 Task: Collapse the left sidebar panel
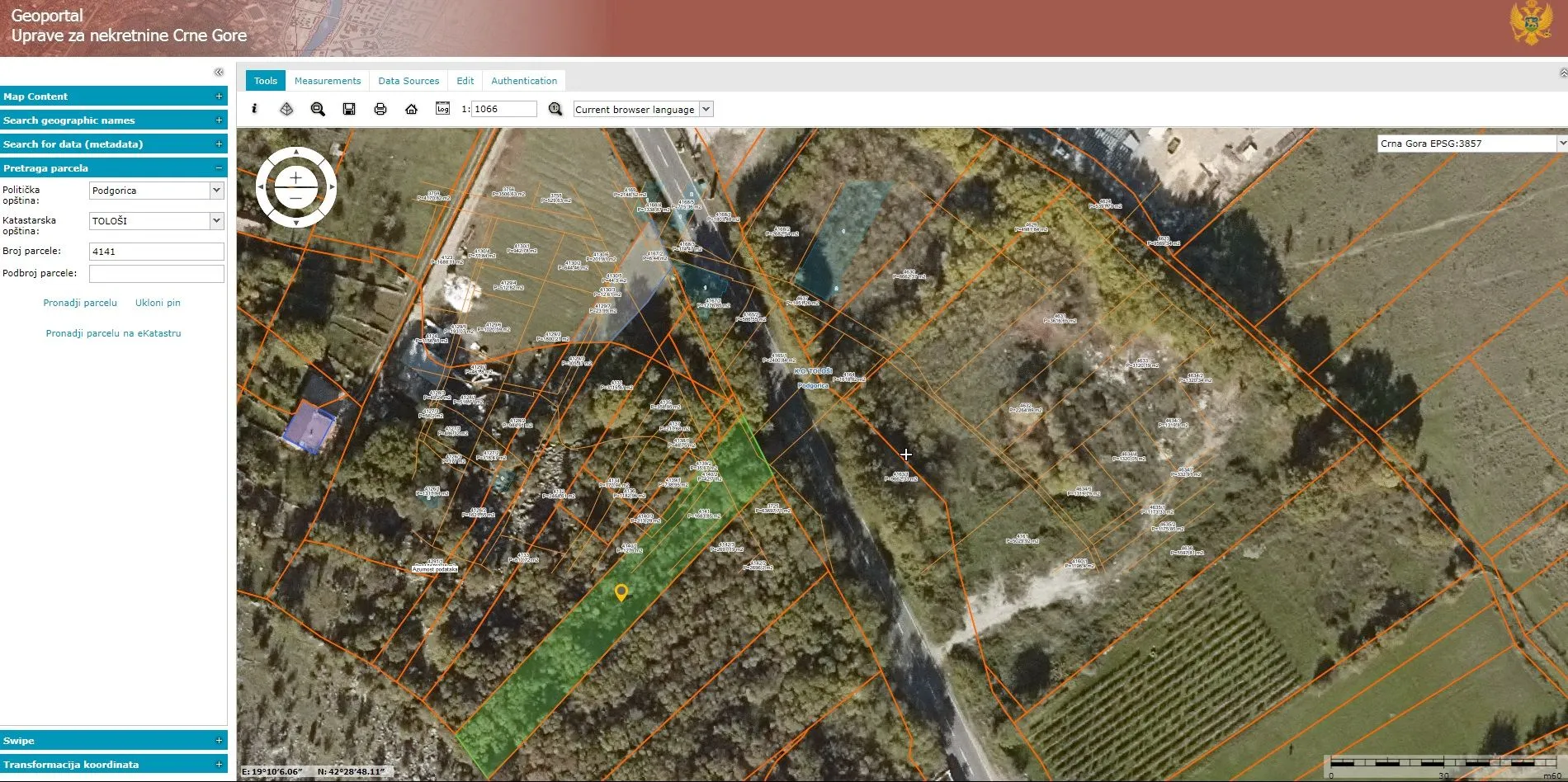point(219,73)
